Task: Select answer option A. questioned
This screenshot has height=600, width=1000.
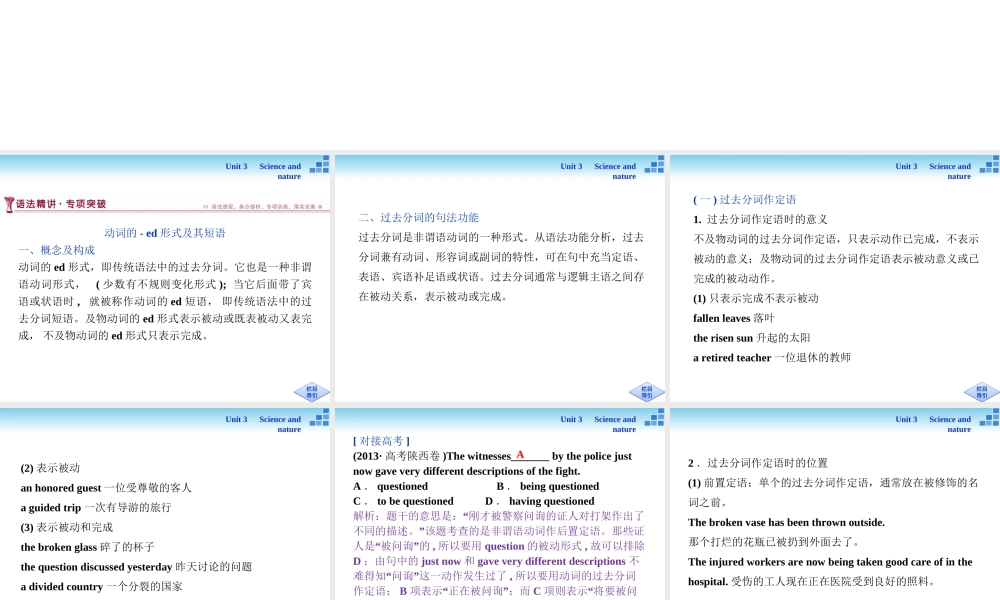Action: coord(391,486)
